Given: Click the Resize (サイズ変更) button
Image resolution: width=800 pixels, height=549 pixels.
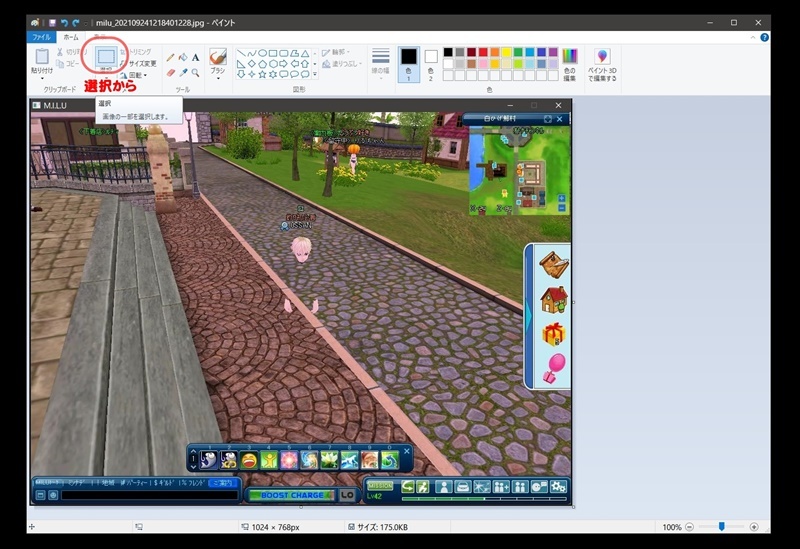Looking at the screenshot, I should [x=138, y=63].
